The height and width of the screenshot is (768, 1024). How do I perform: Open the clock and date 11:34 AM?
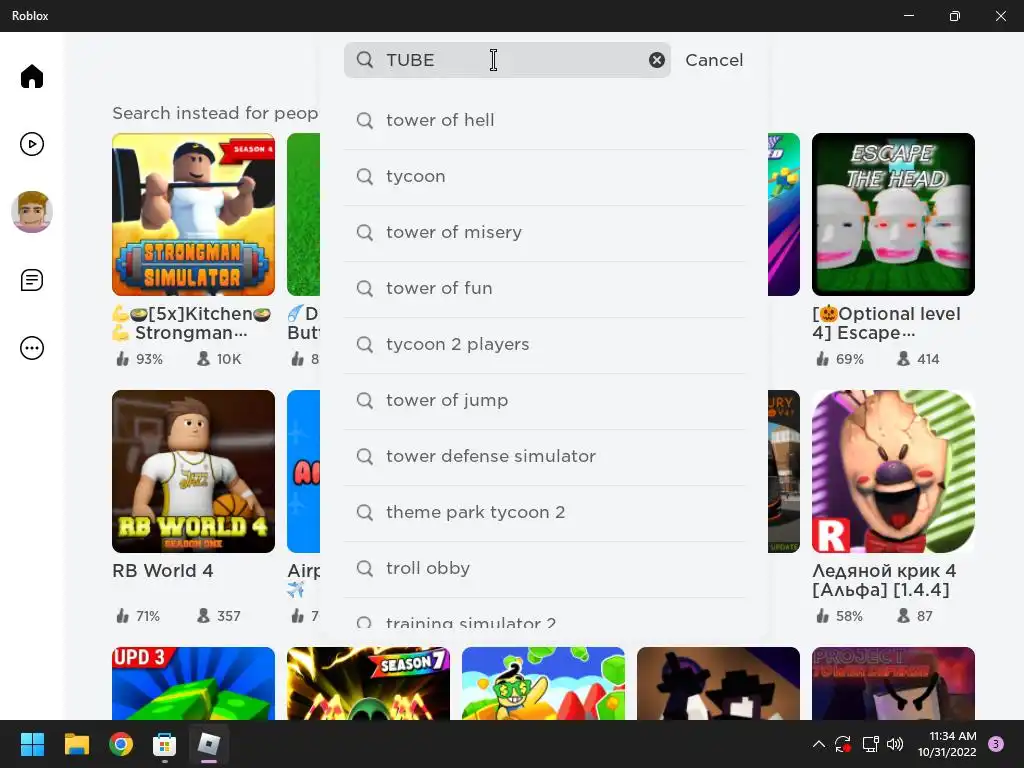point(947,744)
